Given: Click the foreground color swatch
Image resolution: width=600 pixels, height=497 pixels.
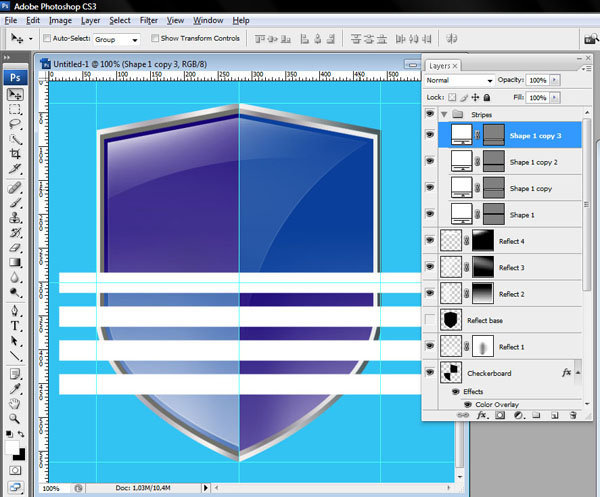Looking at the screenshot, I should [x=11, y=447].
